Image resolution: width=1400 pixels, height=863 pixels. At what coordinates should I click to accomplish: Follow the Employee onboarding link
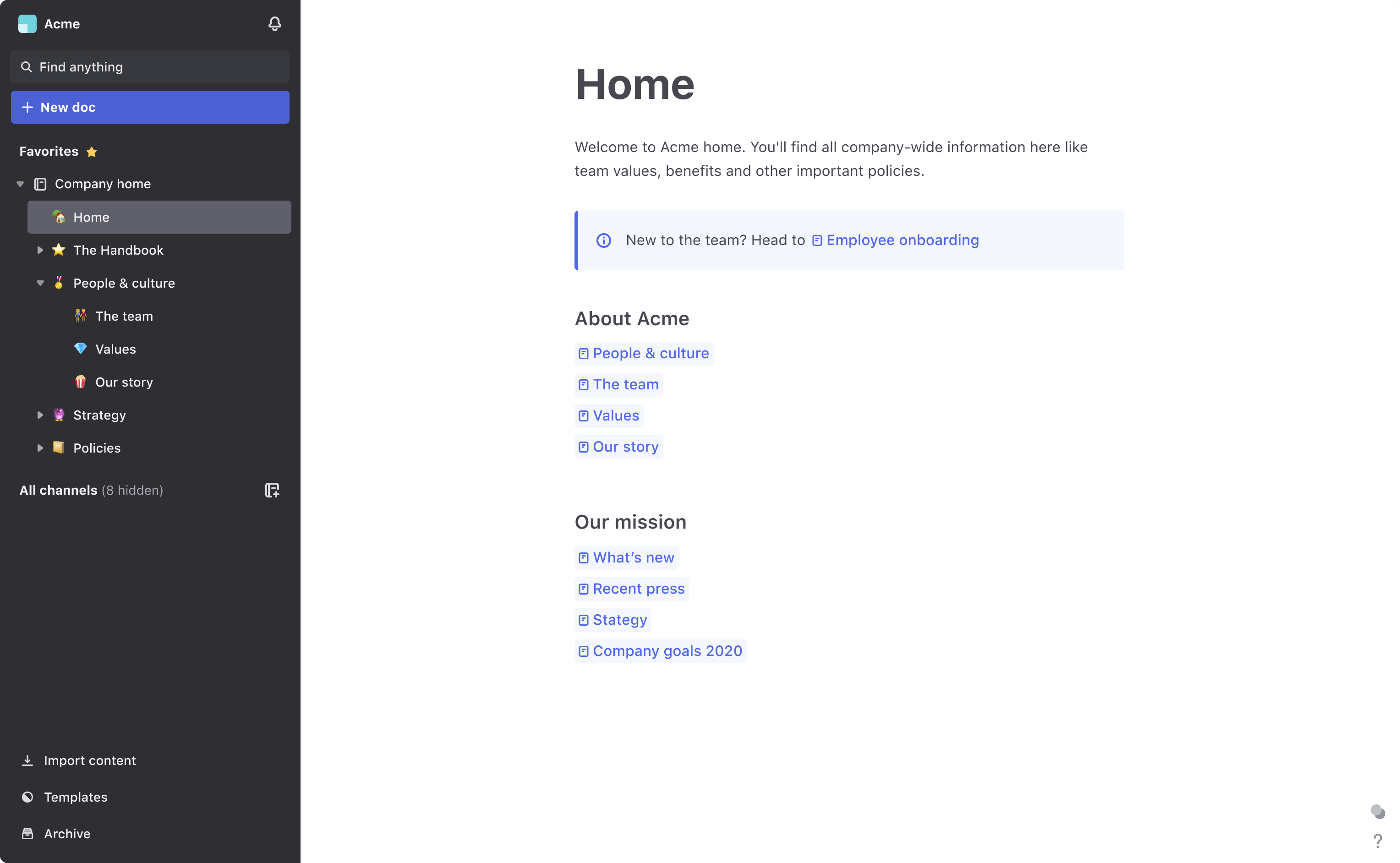(895, 240)
